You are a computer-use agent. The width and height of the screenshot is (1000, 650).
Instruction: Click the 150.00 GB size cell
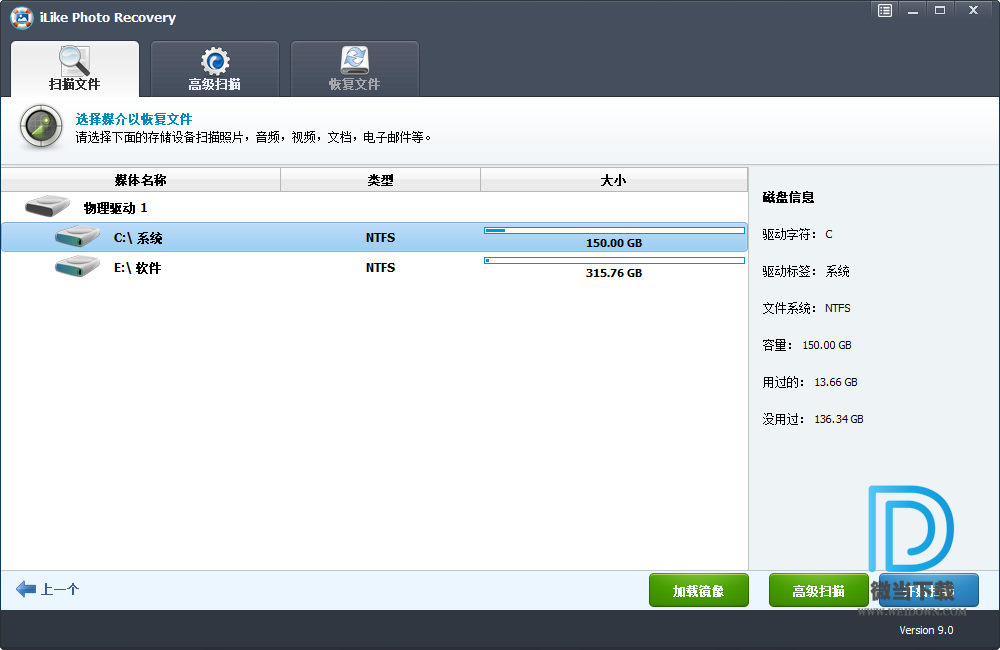(614, 243)
